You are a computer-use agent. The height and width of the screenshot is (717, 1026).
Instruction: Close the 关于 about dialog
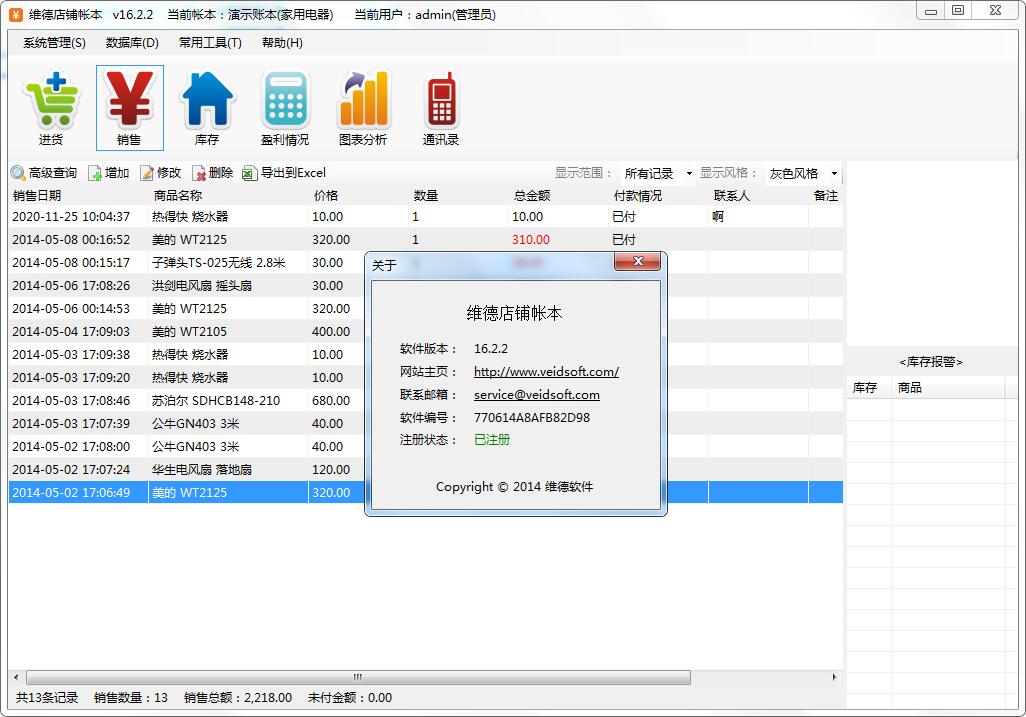tap(637, 261)
